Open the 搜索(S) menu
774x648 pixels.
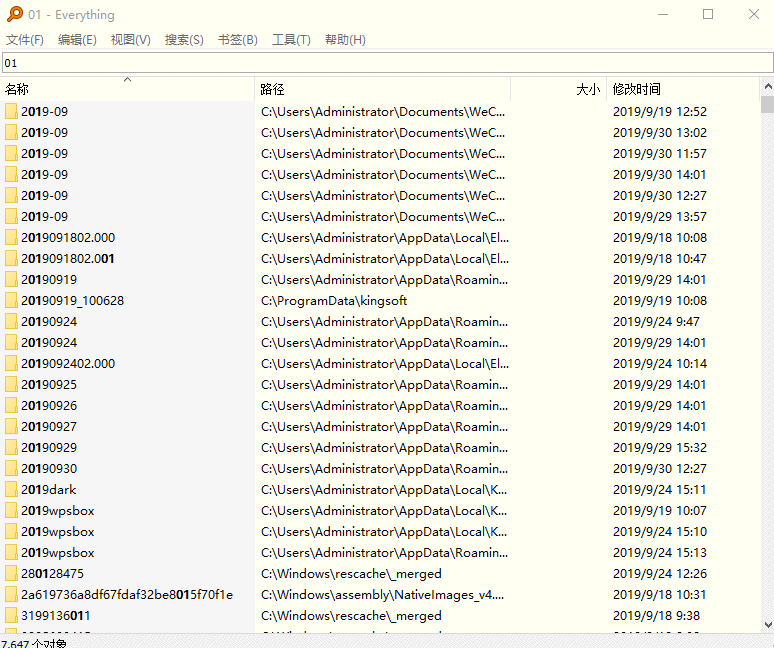[x=184, y=40]
